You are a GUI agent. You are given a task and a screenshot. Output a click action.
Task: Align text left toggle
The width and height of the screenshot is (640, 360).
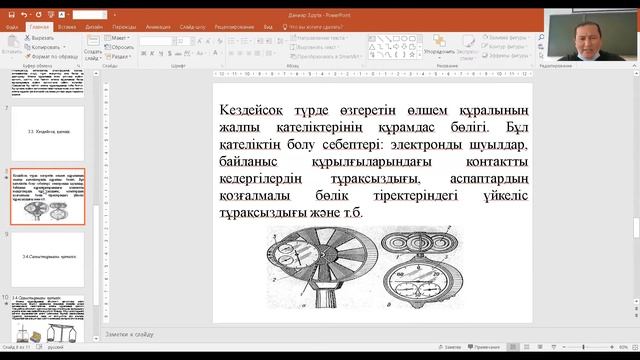click(231, 53)
